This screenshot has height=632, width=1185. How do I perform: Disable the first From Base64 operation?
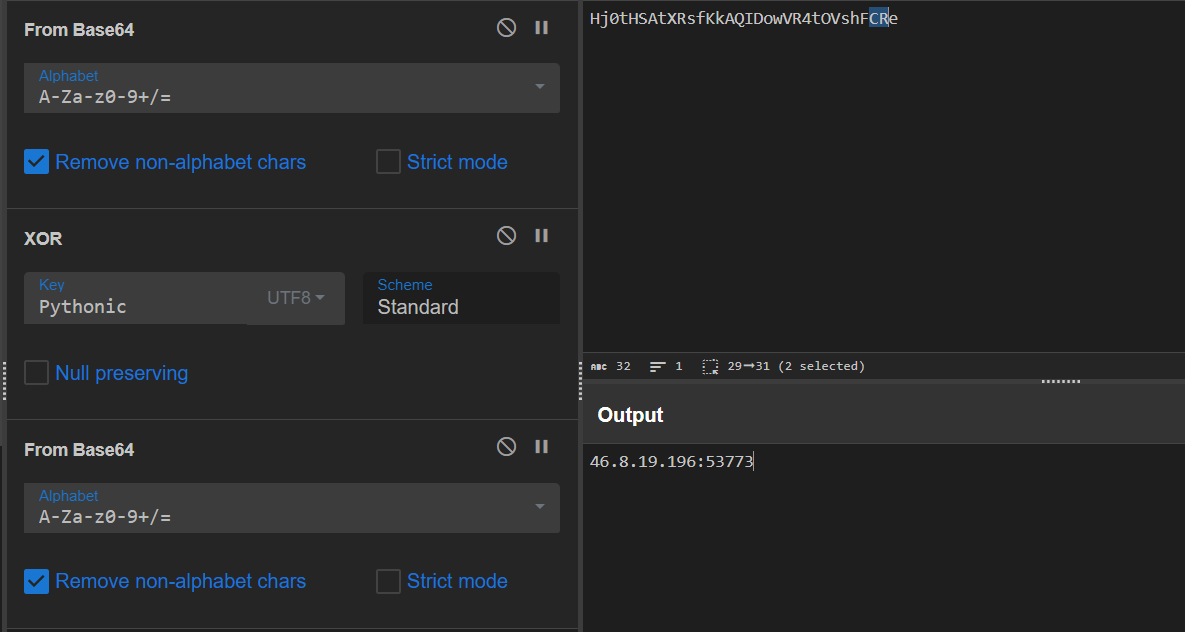[506, 28]
